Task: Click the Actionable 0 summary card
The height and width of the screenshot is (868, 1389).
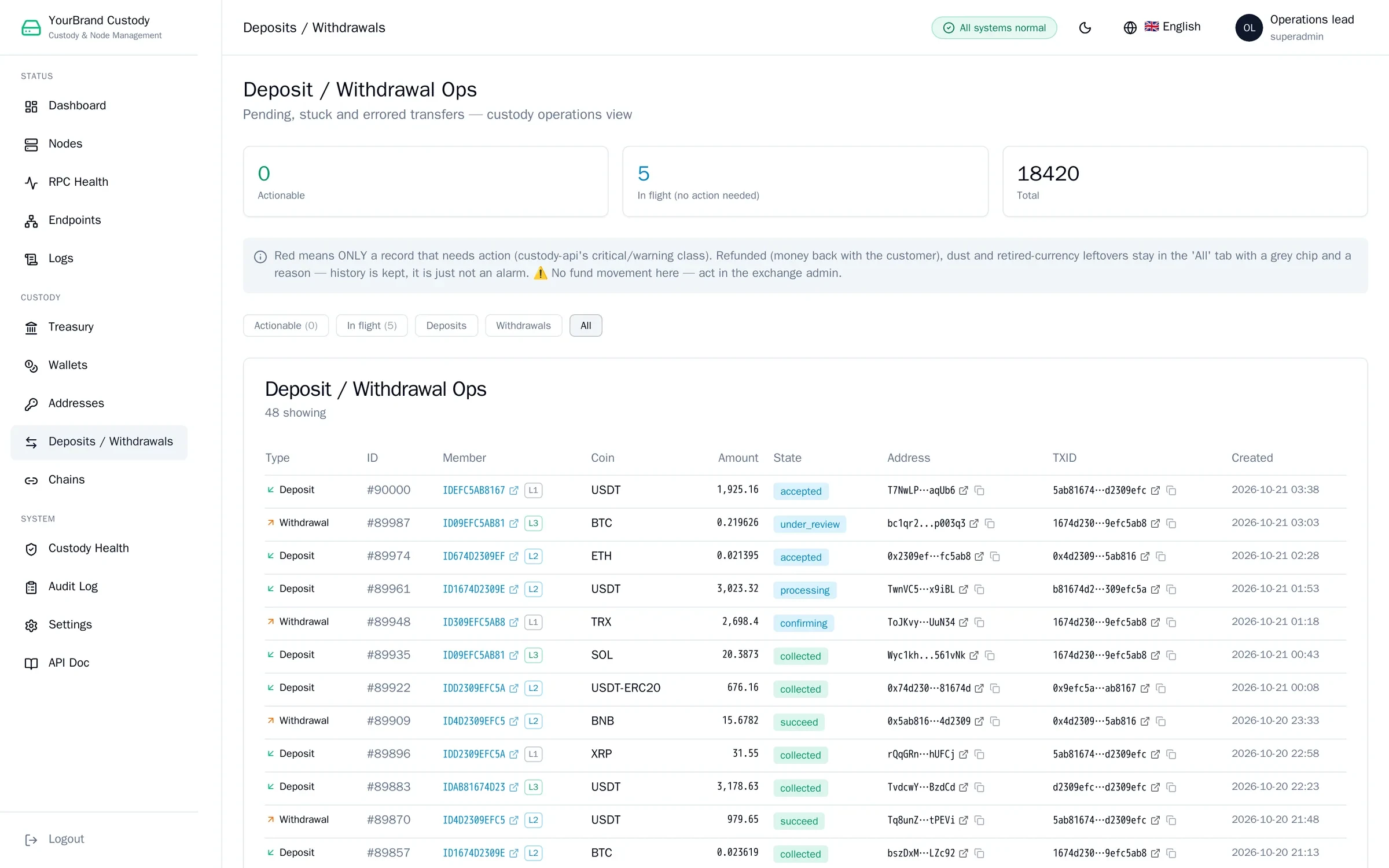Action: pyautogui.click(x=425, y=182)
